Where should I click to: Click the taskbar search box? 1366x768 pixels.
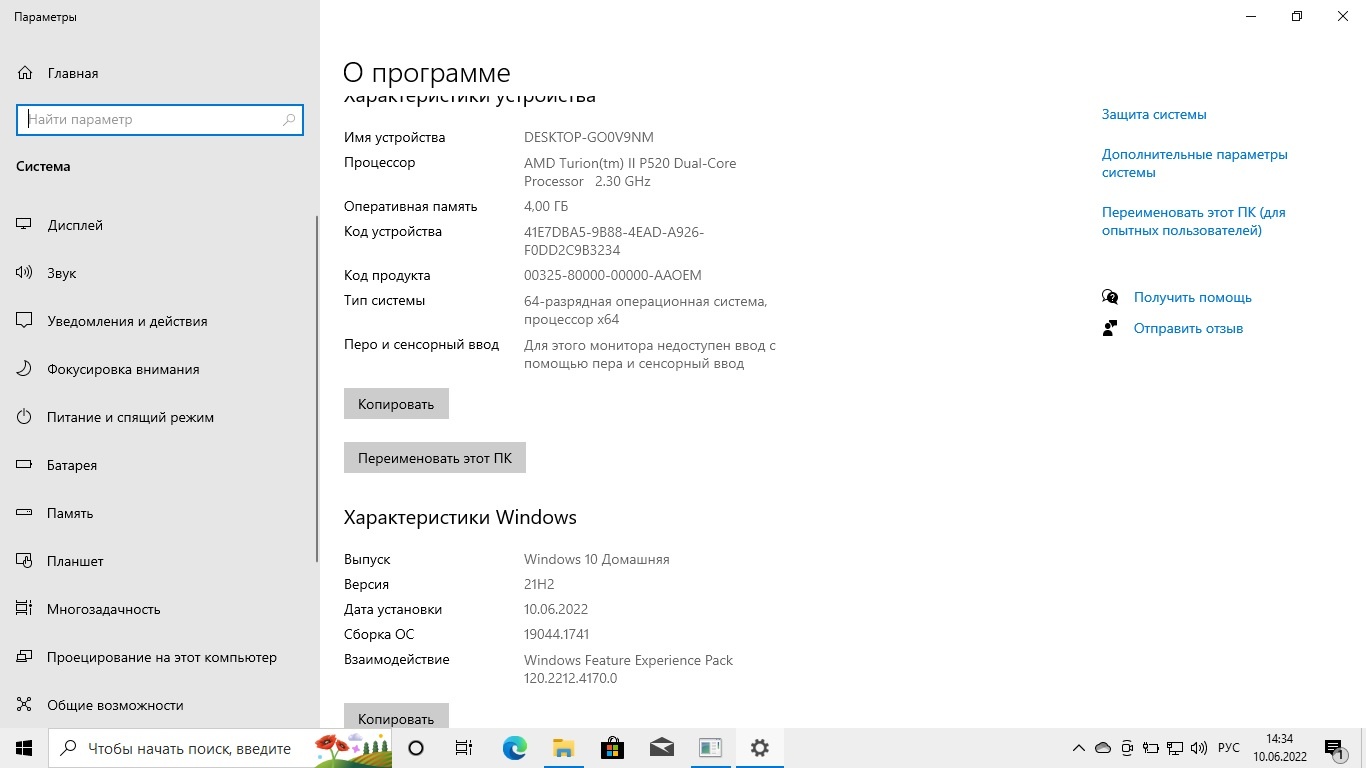pos(220,748)
